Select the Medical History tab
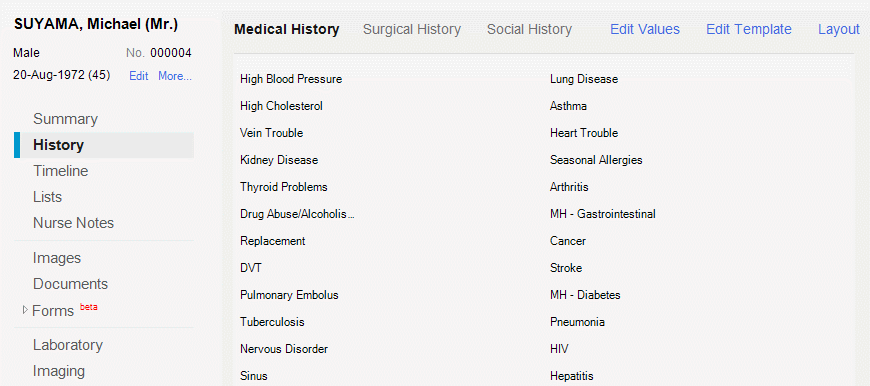This screenshot has height=386, width=870. 287,29
